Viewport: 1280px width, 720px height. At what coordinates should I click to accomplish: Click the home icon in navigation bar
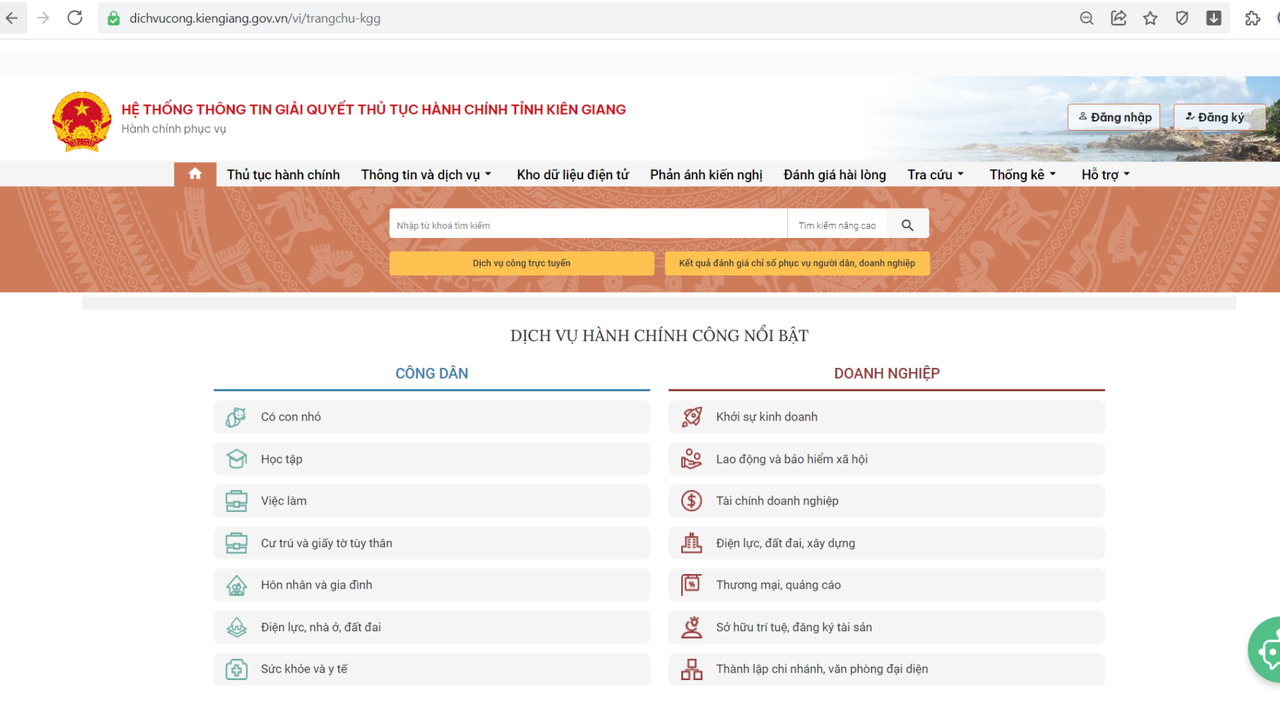pyautogui.click(x=195, y=174)
